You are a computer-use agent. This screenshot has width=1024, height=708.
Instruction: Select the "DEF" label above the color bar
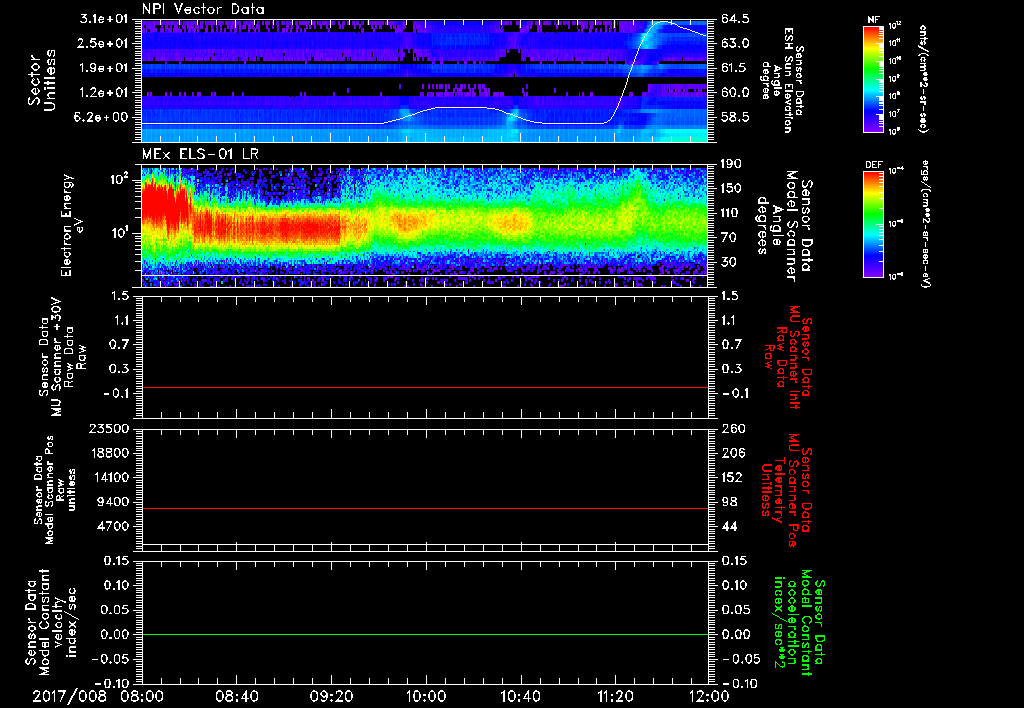coord(873,165)
